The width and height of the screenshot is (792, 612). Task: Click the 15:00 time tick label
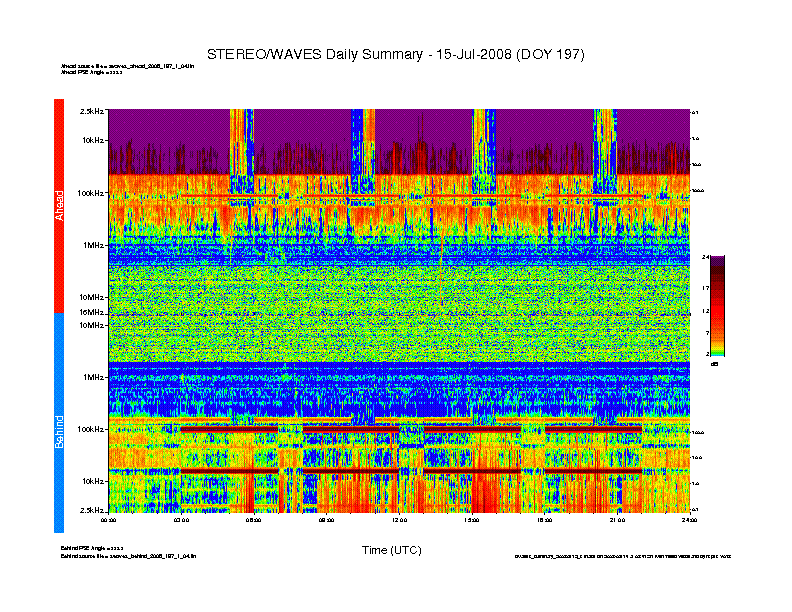[x=472, y=520]
